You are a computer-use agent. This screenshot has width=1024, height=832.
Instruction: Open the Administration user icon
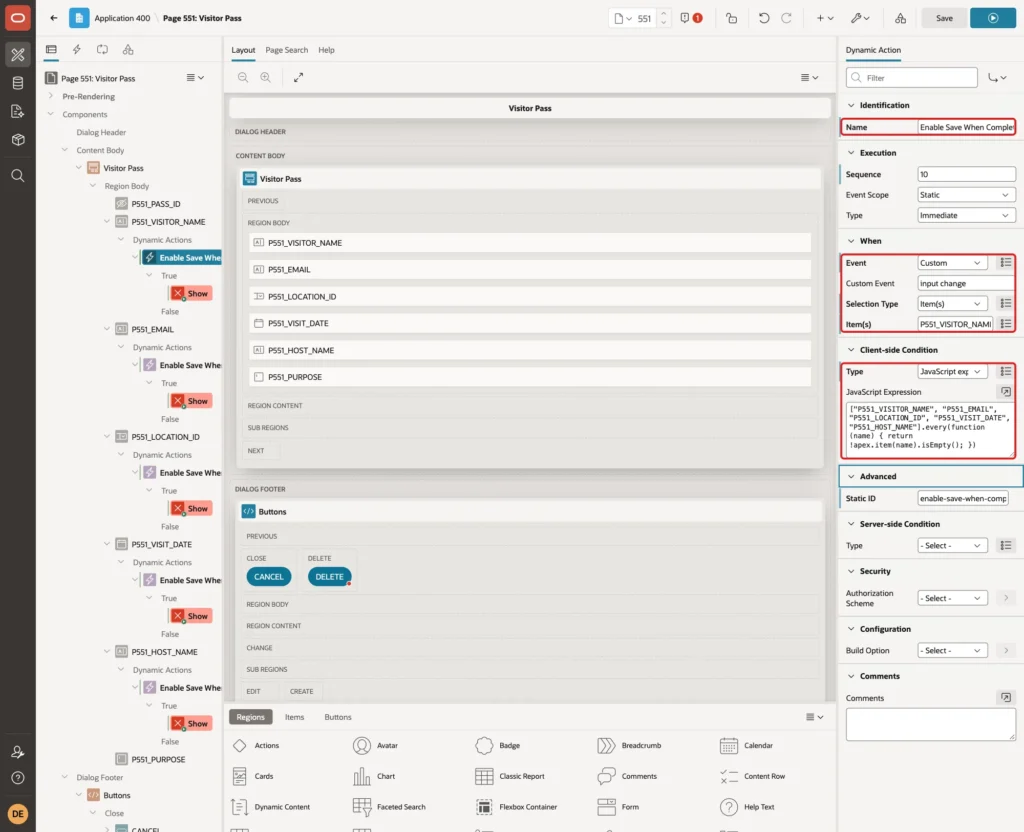click(x=18, y=752)
